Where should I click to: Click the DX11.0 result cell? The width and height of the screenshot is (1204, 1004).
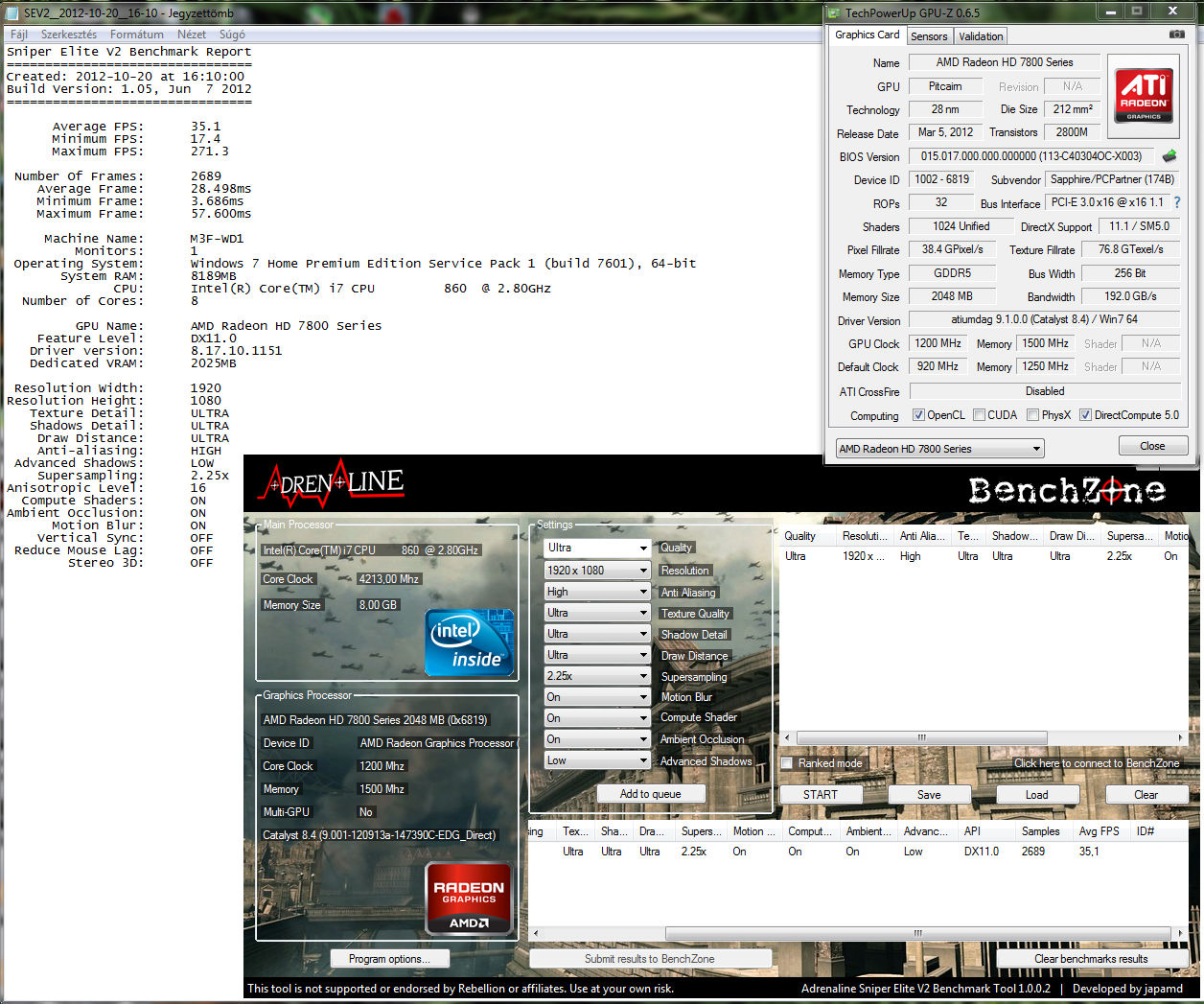pos(982,852)
